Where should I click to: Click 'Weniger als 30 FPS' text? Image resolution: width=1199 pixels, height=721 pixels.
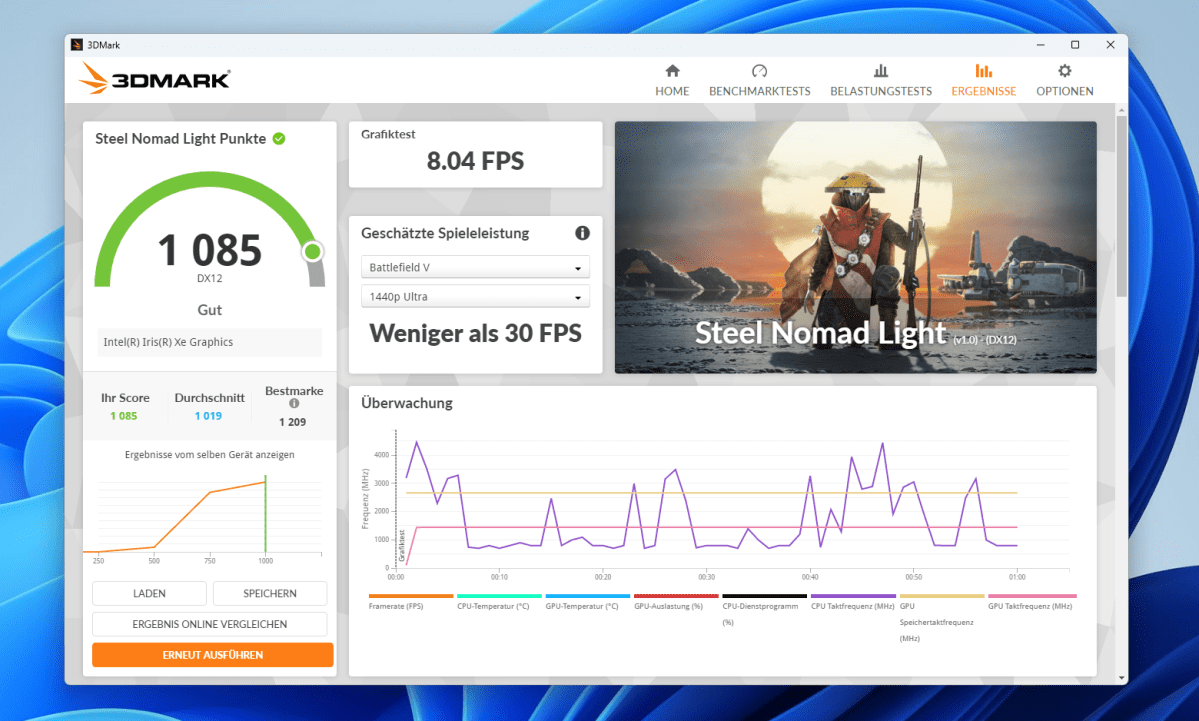pyautogui.click(x=476, y=333)
